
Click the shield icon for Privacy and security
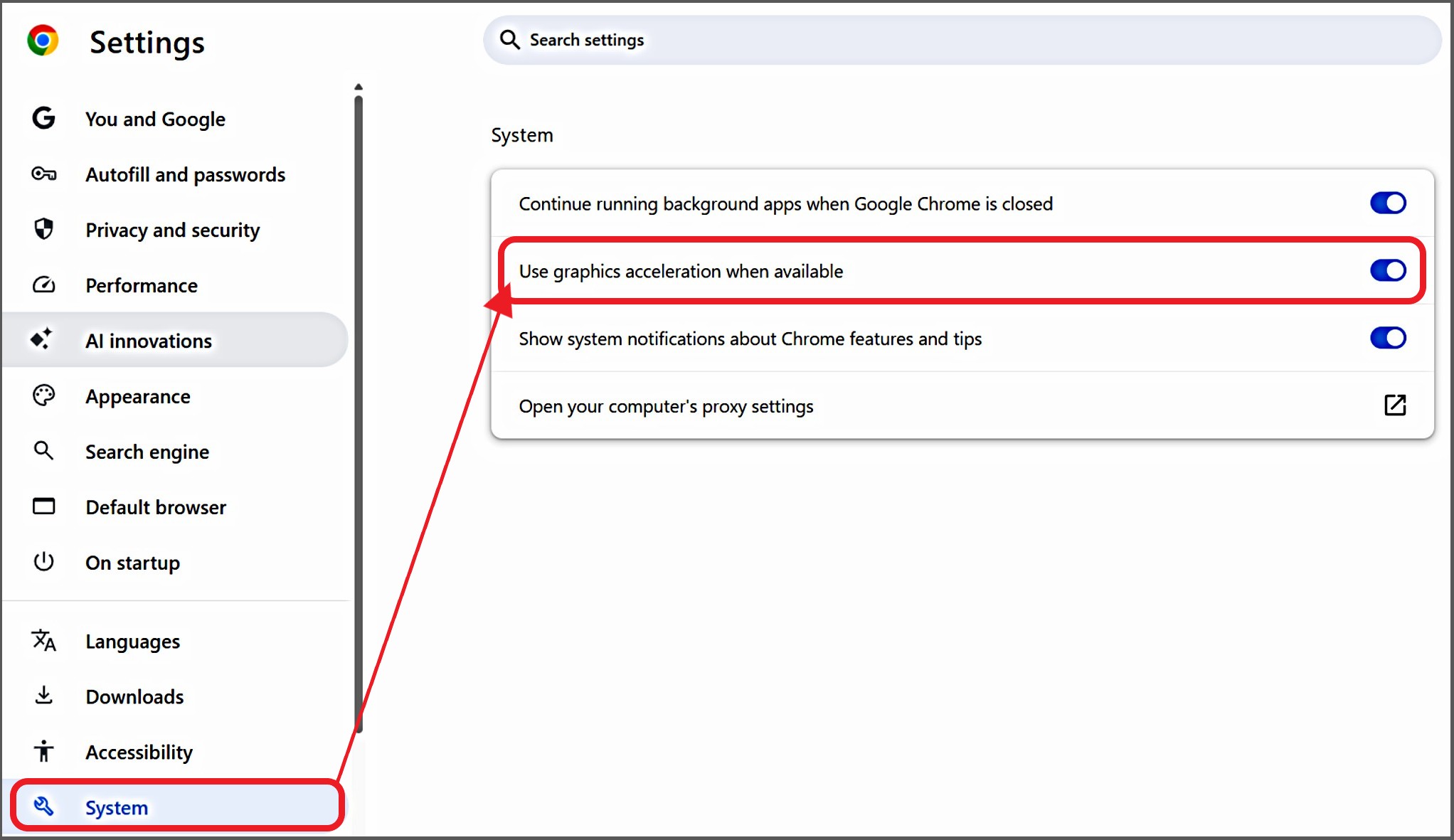pyautogui.click(x=43, y=229)
